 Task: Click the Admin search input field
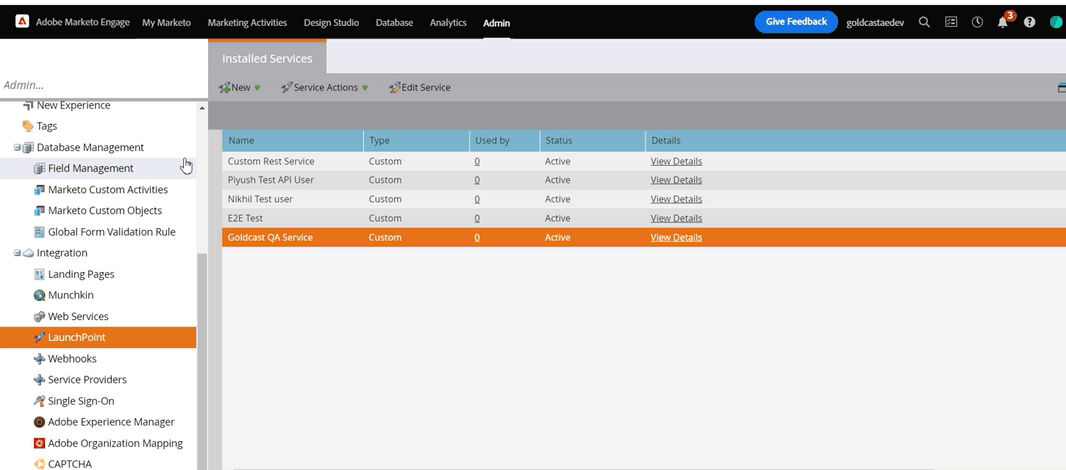coord(102,86)
